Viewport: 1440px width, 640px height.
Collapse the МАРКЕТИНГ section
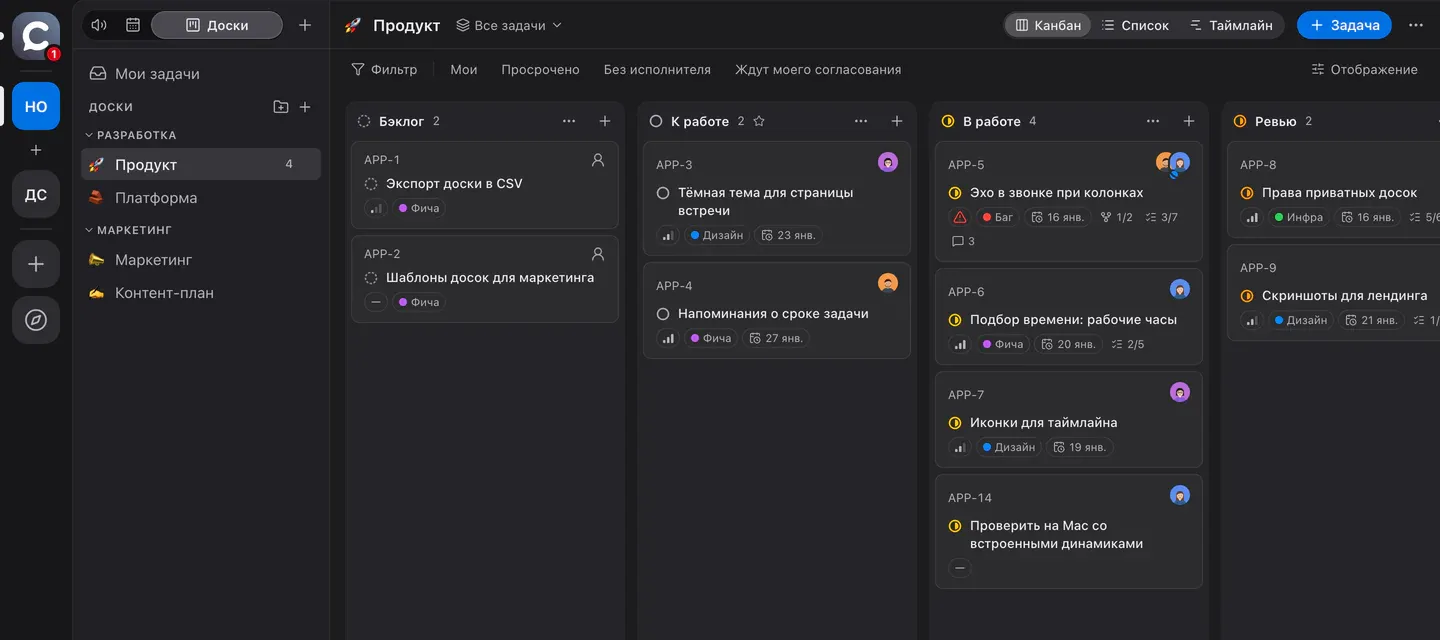click(129, 230)
